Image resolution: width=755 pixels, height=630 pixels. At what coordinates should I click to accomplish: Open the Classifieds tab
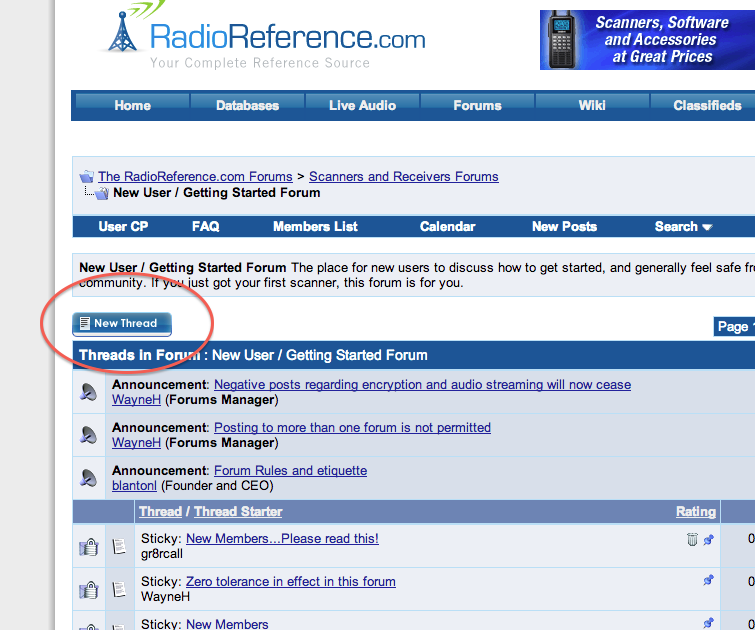(703, 105)
